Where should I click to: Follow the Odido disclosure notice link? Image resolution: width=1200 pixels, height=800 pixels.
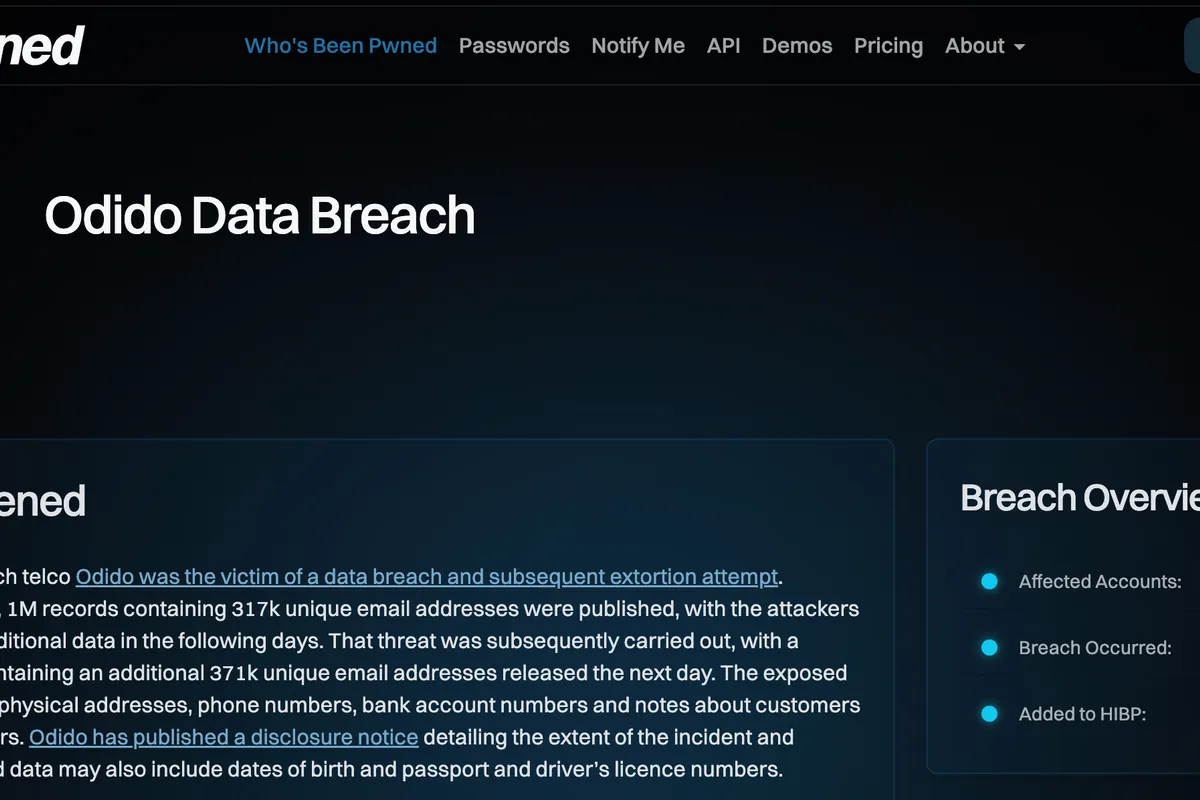223,738
